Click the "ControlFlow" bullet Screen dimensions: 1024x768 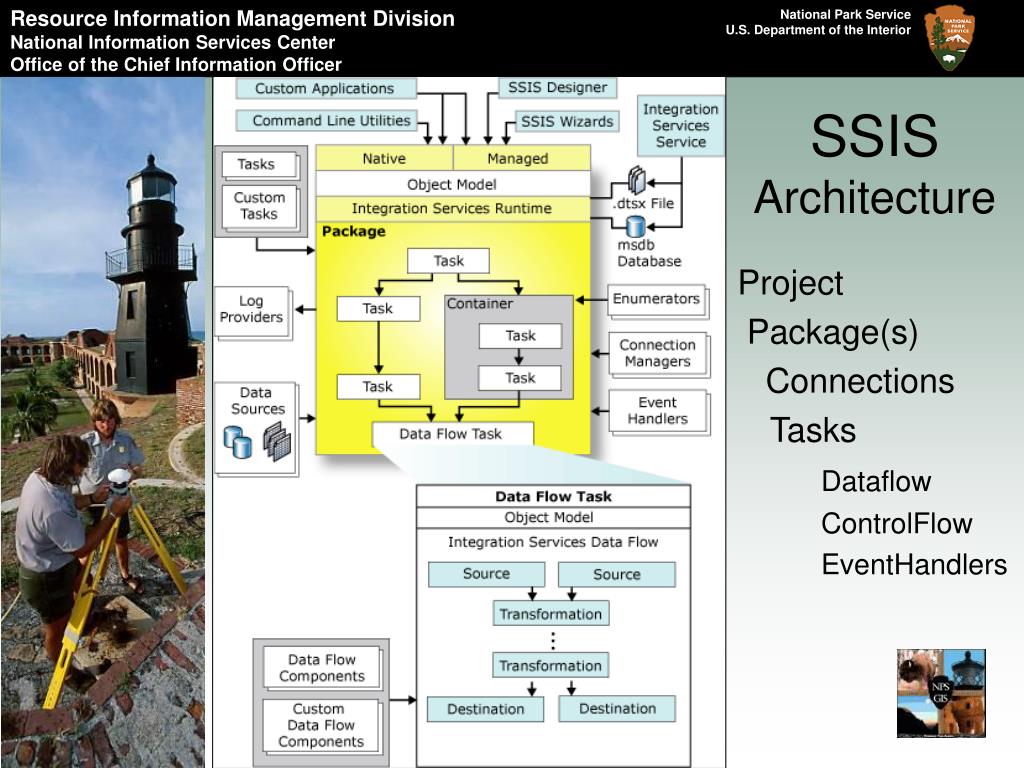pos(897,523)
